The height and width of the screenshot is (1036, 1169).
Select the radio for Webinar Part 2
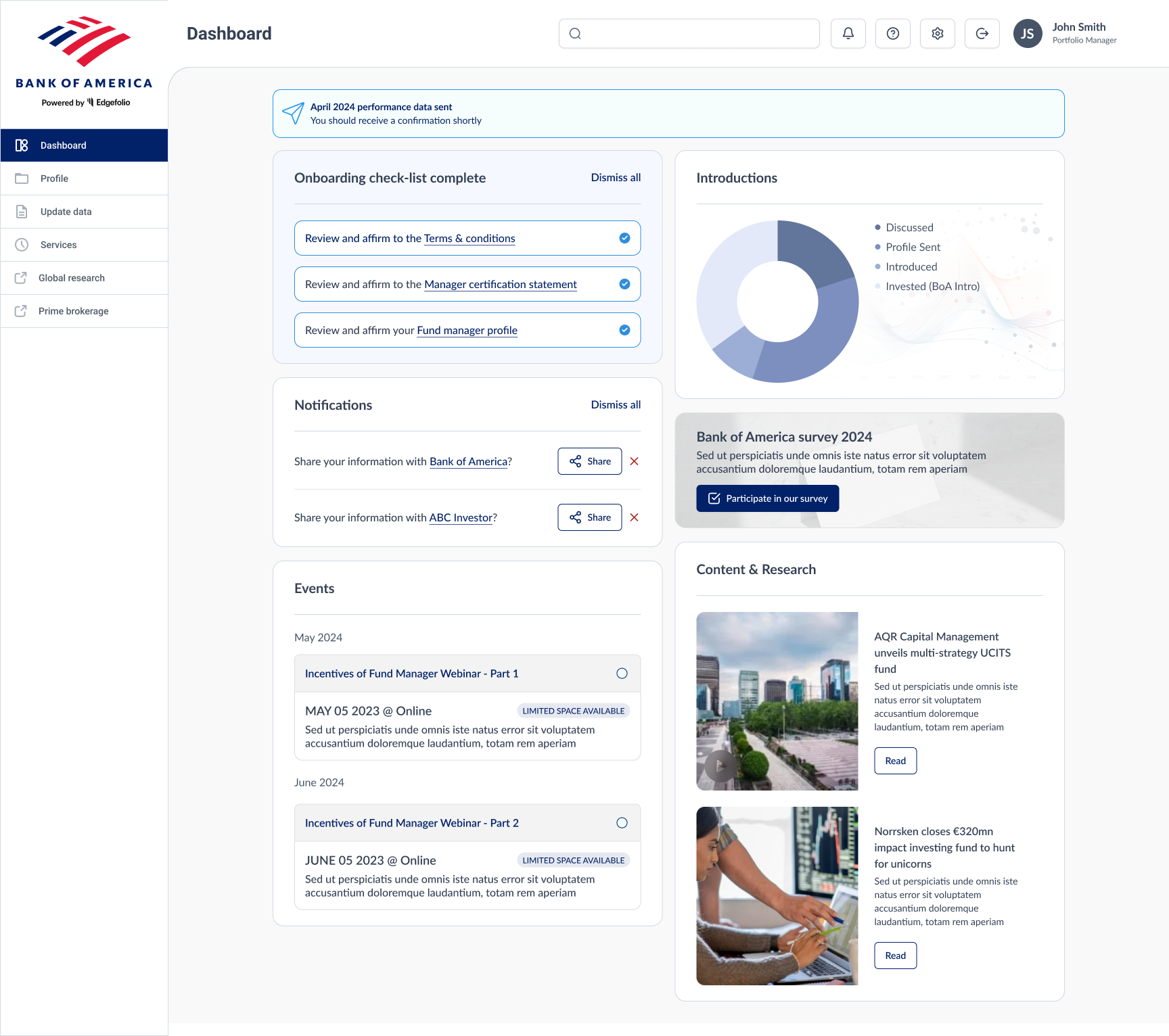(x=621, y=823)
